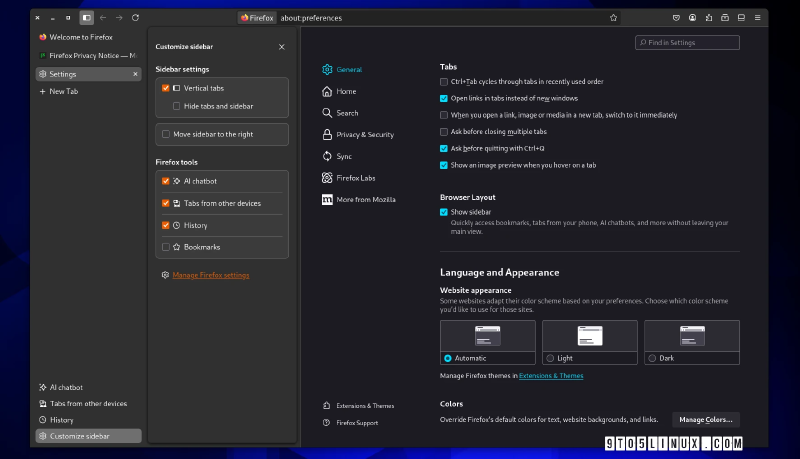Open the hamburger application menu
The height and width of the screenshot is (459, 800).
(758, 18)
